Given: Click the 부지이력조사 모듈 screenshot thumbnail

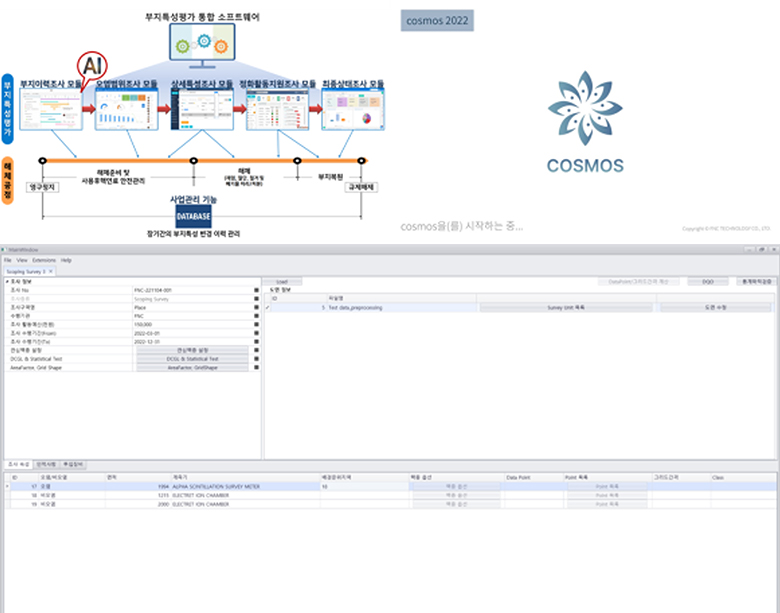Looking at the screenshot, I should coord(51,110).
